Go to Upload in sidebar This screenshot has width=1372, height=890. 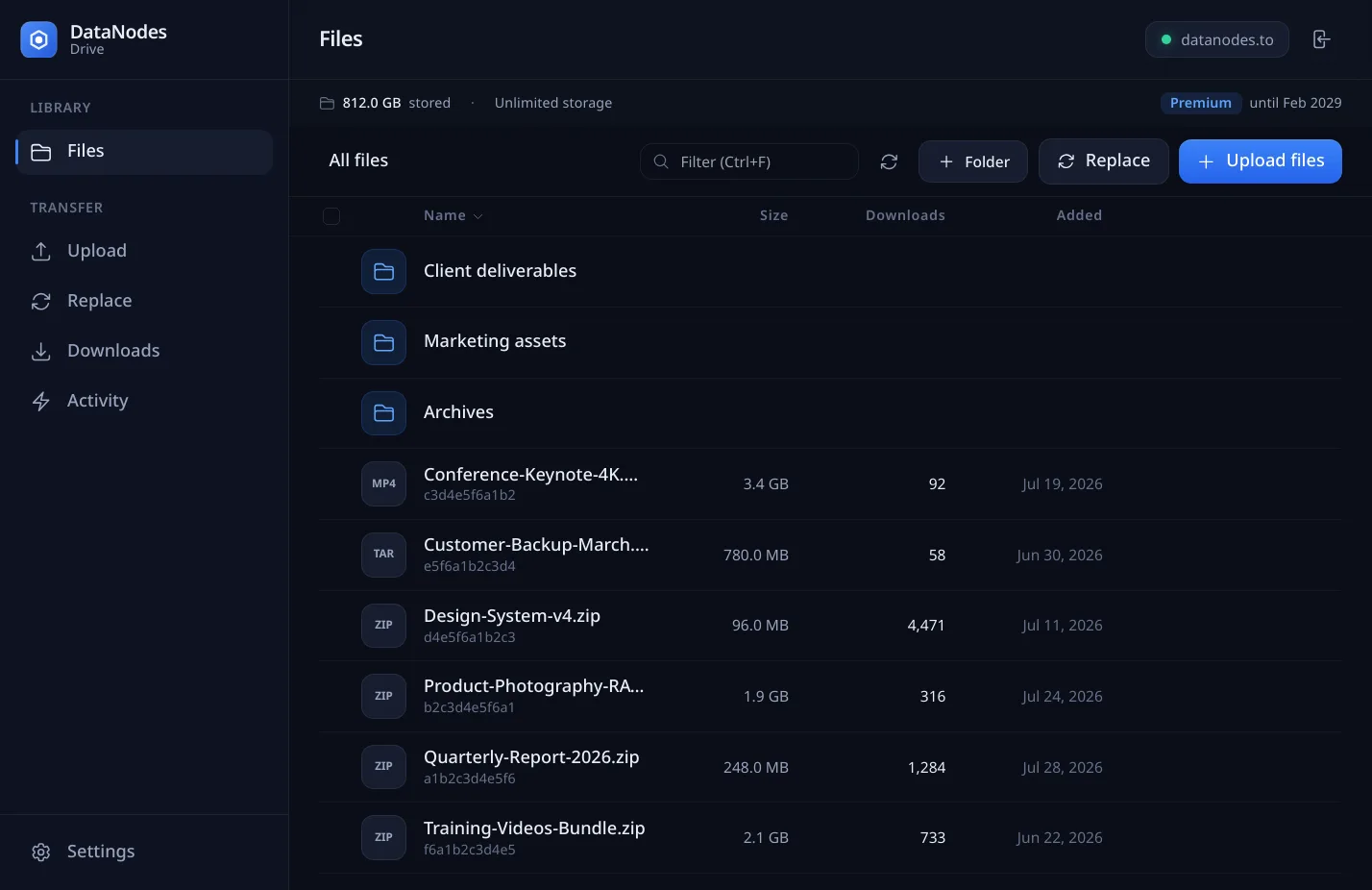click(144, 251)
